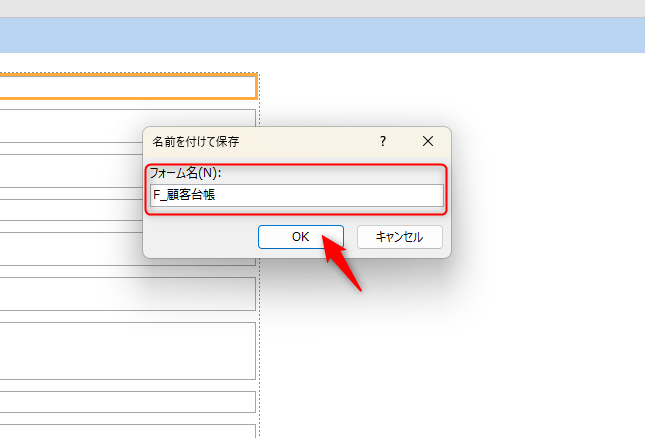Click the question mark help icon

(382, 142)
